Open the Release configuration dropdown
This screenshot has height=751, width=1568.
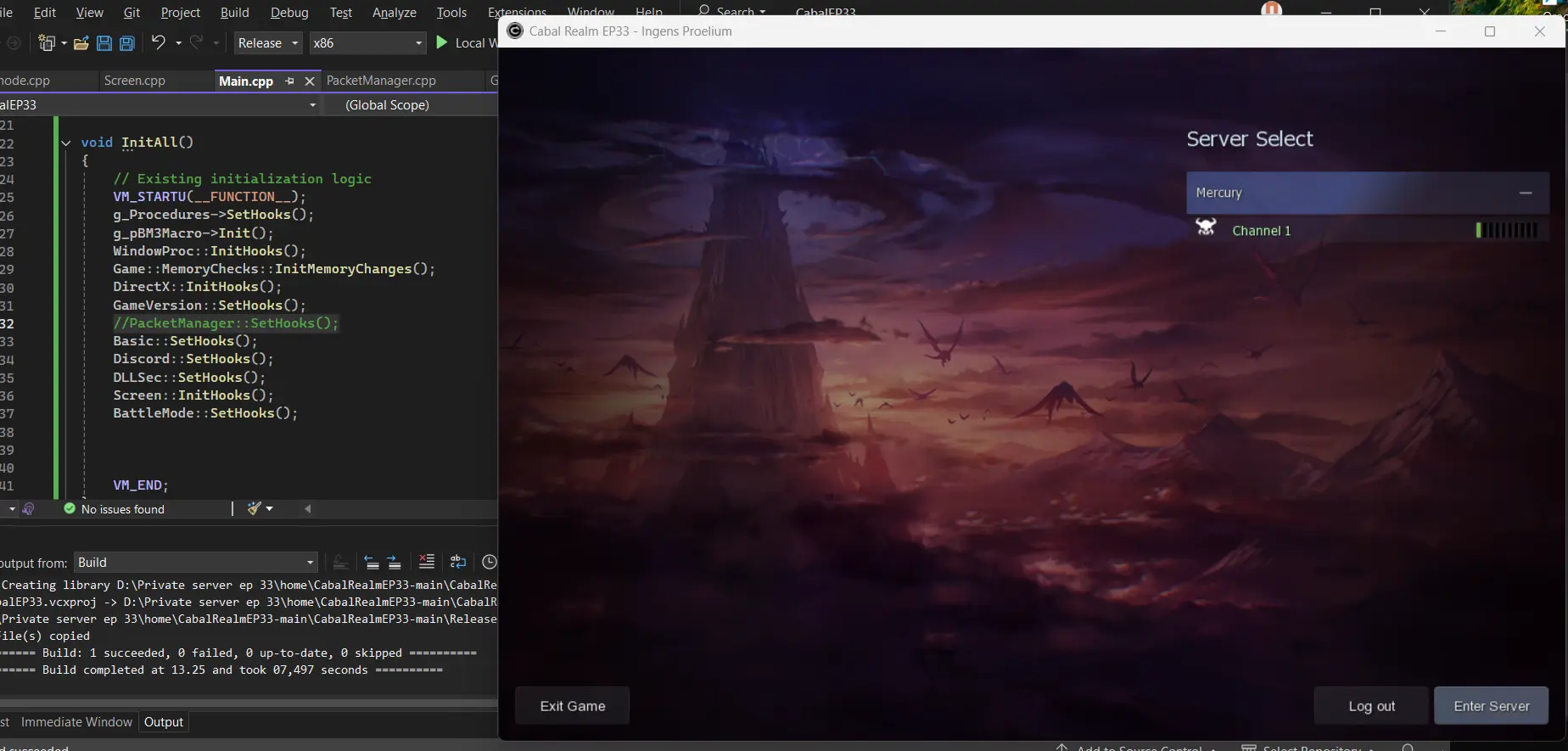click(268, 43)
